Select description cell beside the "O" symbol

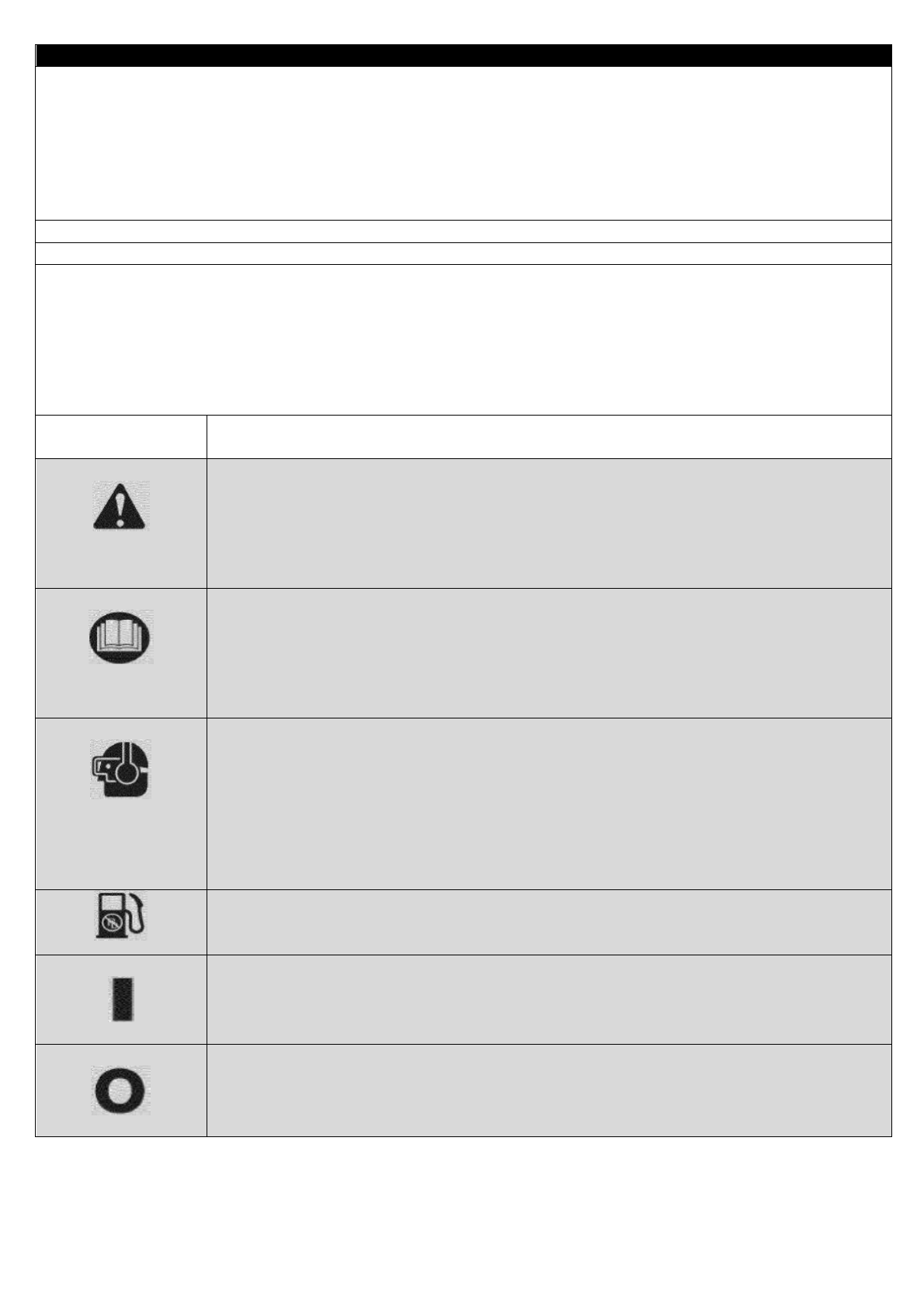[548, 1091]
